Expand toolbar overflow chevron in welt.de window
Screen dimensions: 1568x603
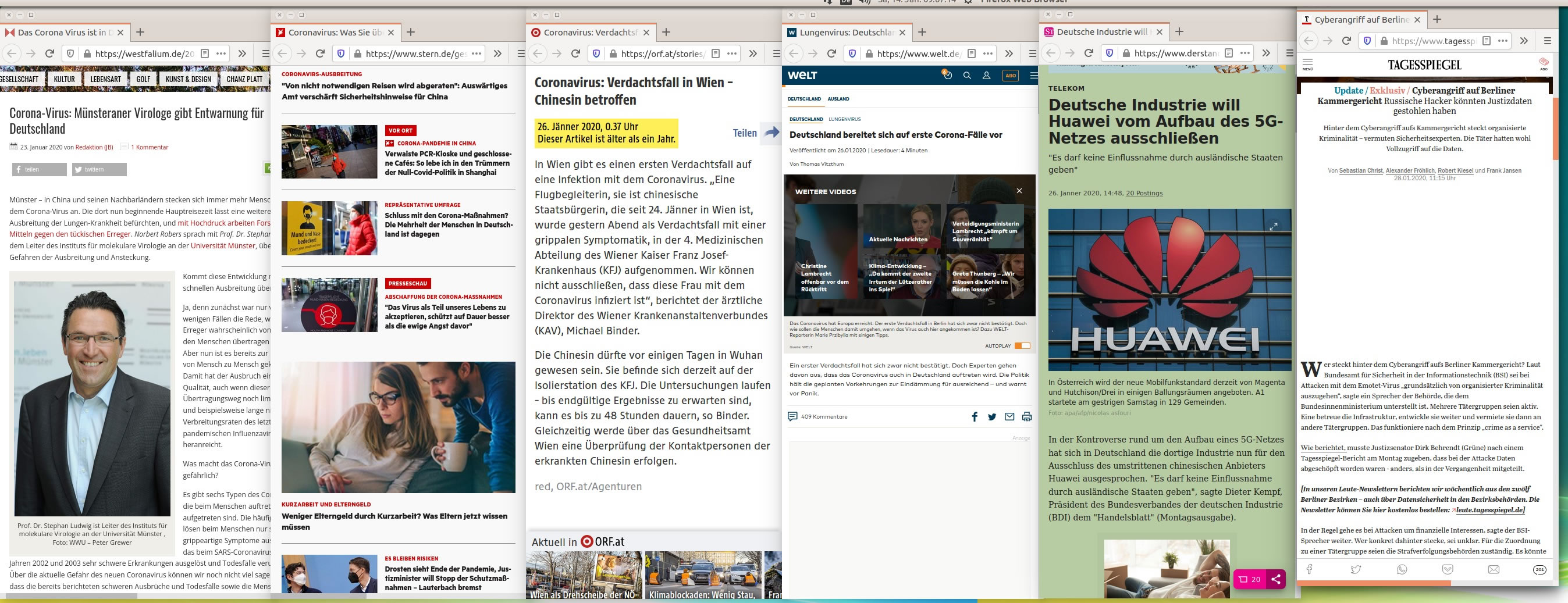point(1009,53)
